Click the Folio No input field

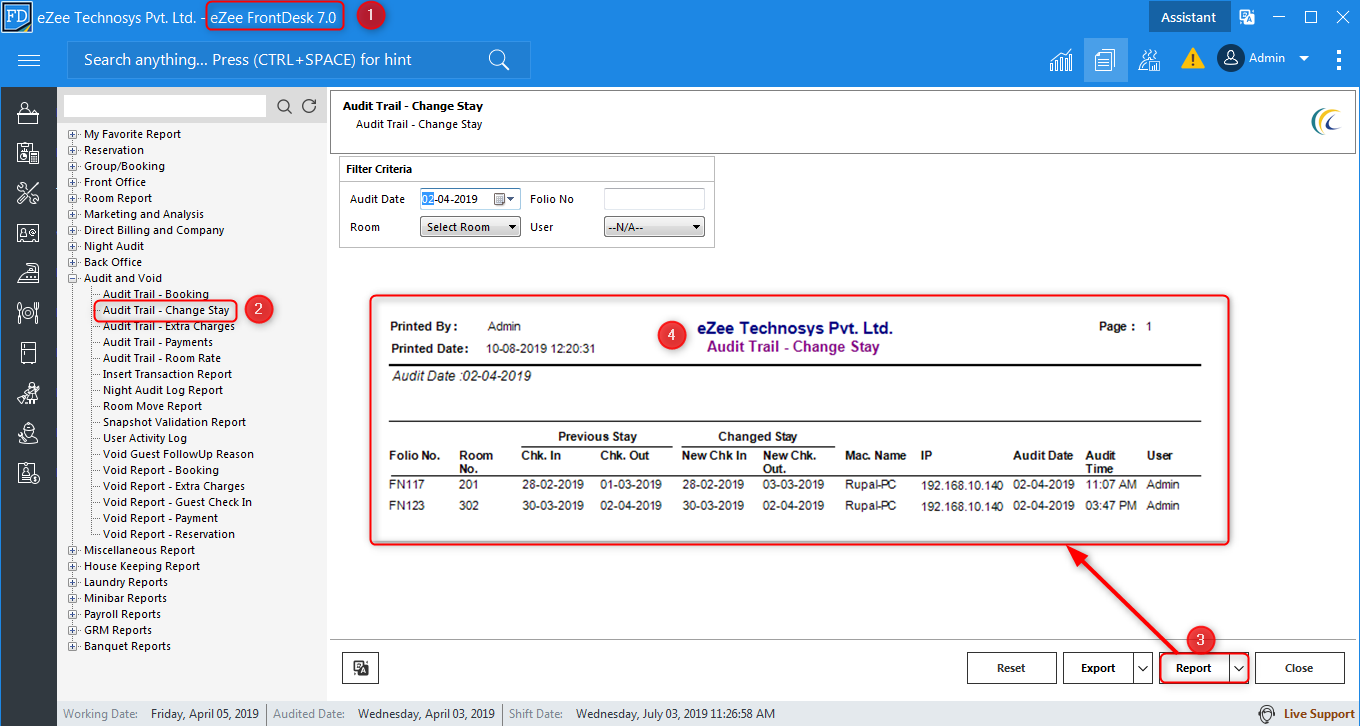tap(654, 199)
